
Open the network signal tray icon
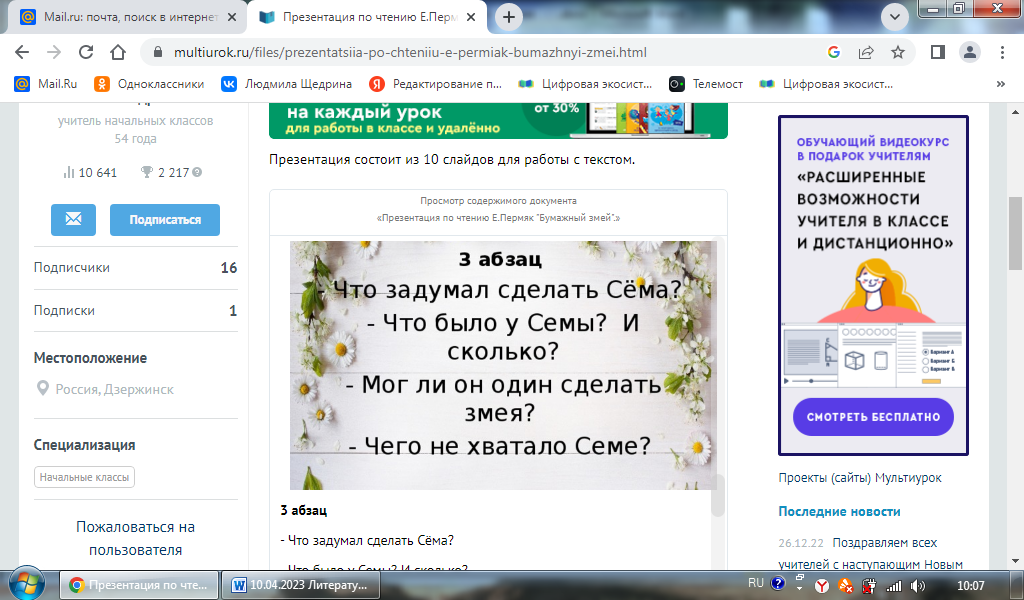tap(893, 586)
